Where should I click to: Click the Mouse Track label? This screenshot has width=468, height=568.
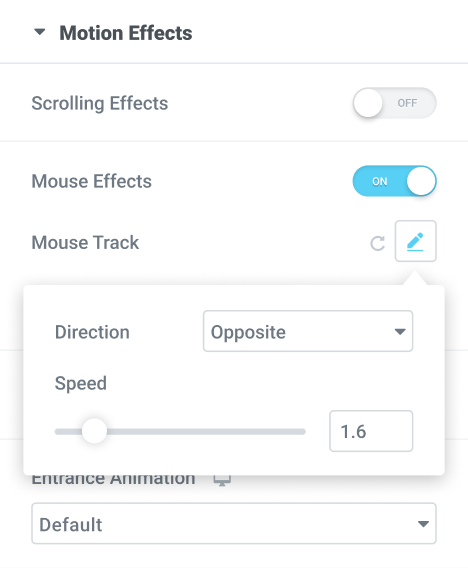click(x=85, y=242)
